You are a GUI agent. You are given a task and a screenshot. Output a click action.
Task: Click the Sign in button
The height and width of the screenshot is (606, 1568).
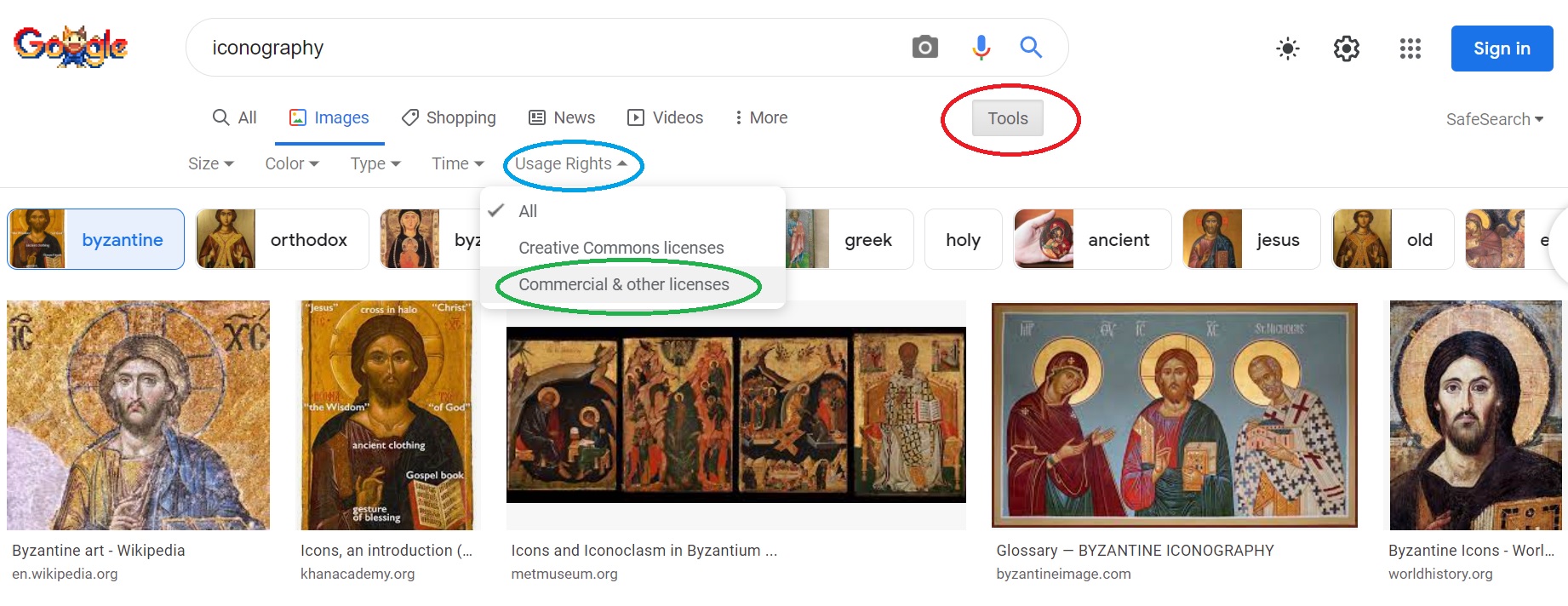[x=1502, y=49]
